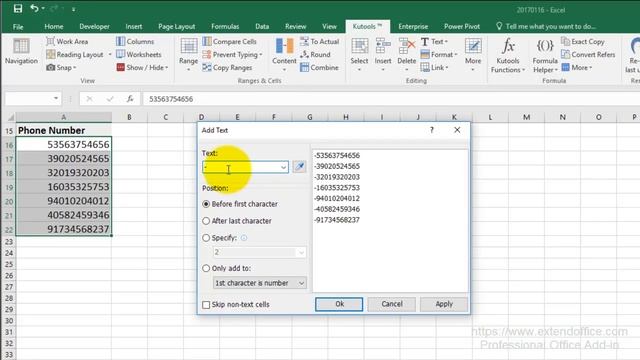Click Ok in Add Text dialog
This screenshot has height=360, width=640.
[x=339, y=304]
